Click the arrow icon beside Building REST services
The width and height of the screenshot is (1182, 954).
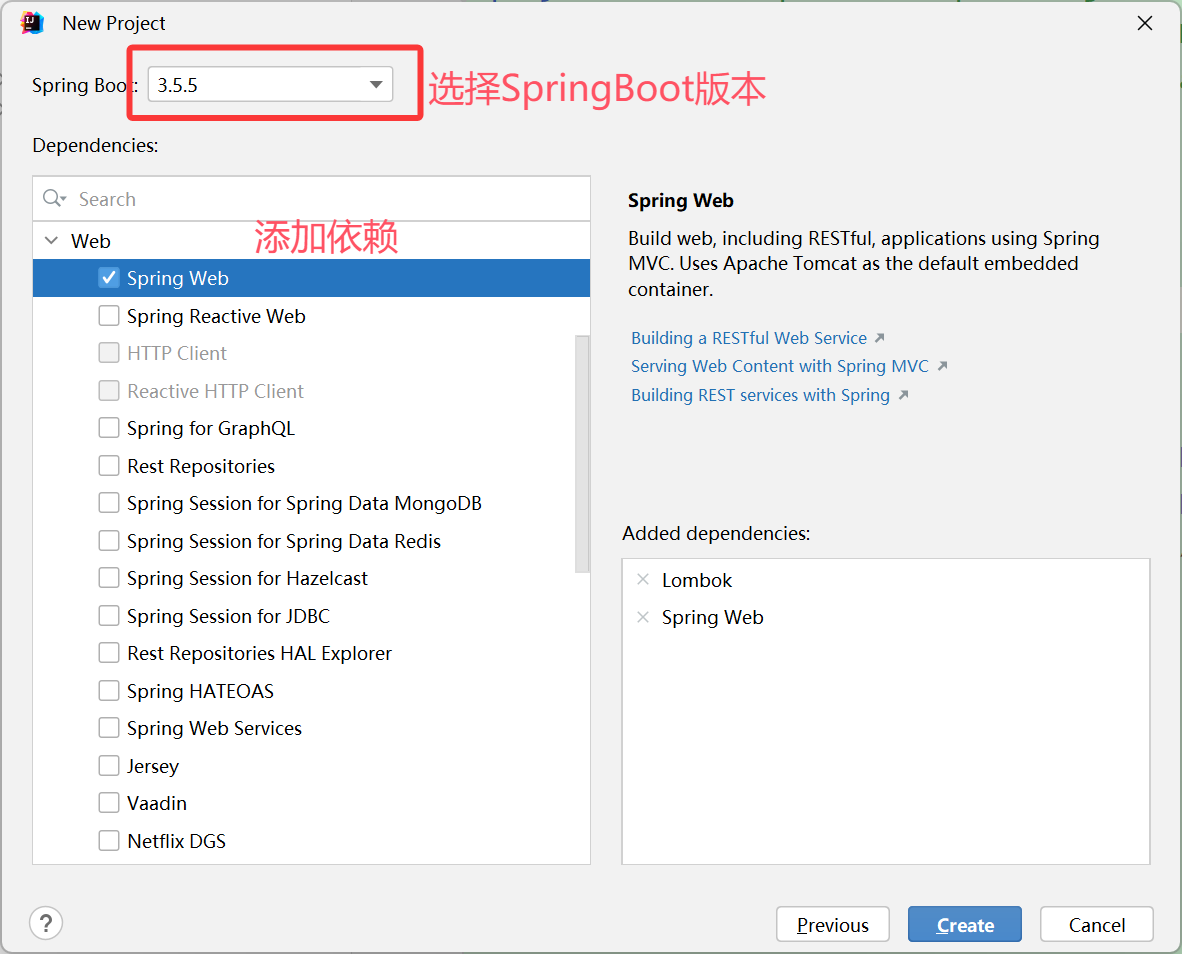903,395
